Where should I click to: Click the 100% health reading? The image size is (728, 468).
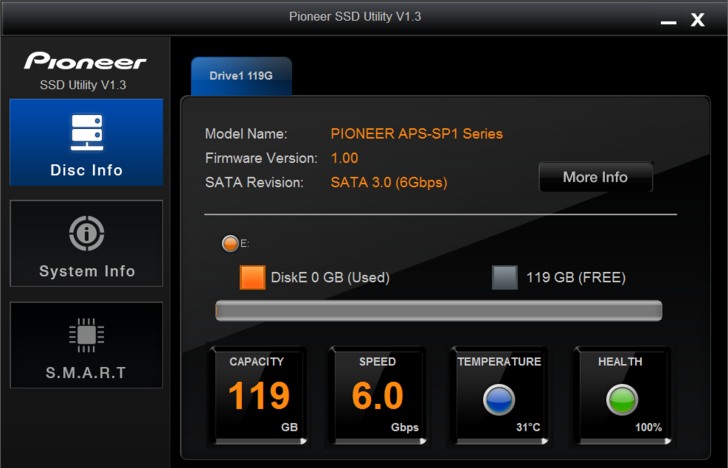649,428
